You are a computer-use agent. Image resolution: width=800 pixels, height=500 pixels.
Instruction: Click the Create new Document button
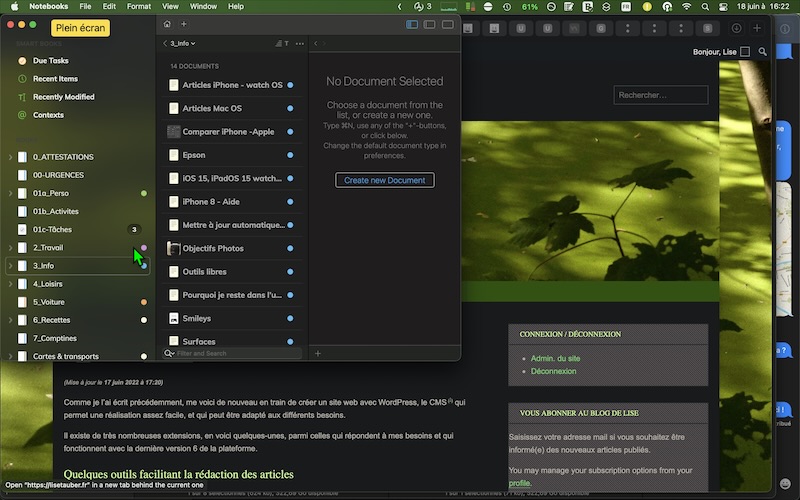(385, 180)
